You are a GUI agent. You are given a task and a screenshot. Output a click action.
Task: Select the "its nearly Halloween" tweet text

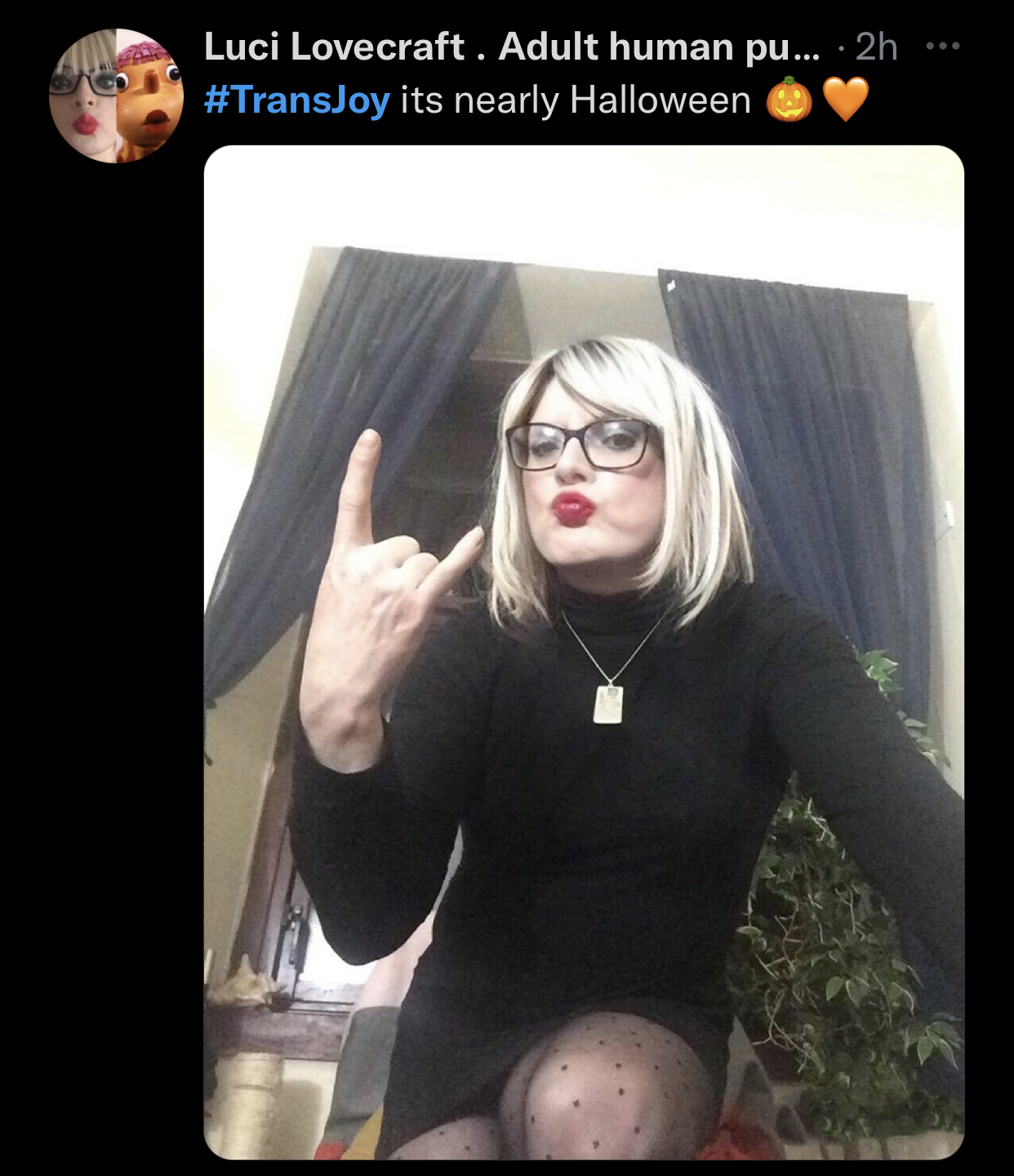(576, 100)
